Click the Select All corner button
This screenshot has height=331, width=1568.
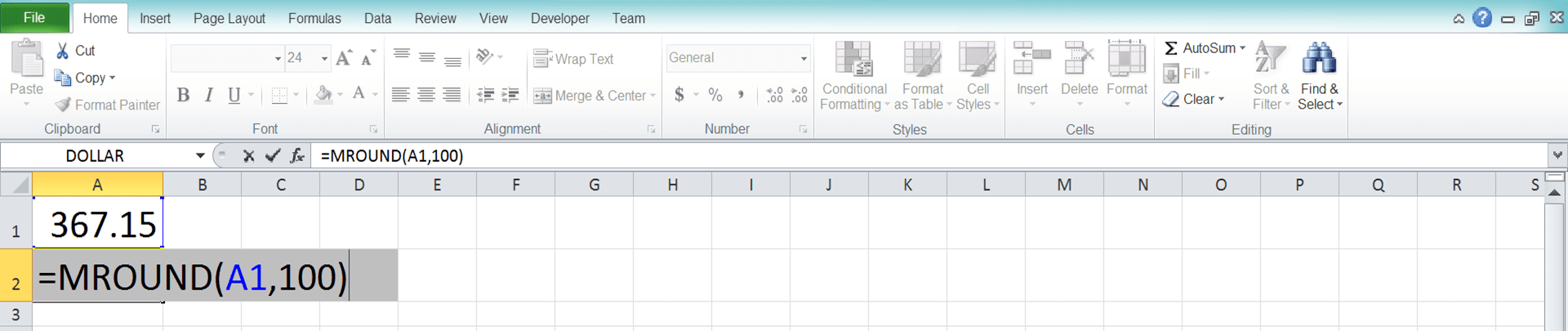[16, 185]
